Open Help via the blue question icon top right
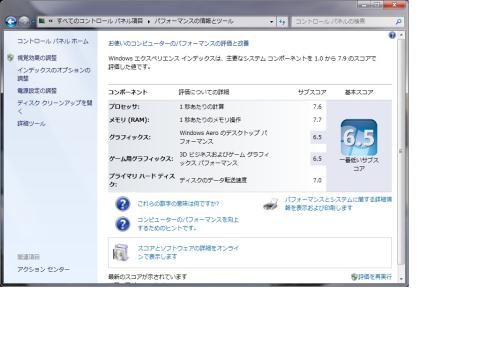 (392, 35)
